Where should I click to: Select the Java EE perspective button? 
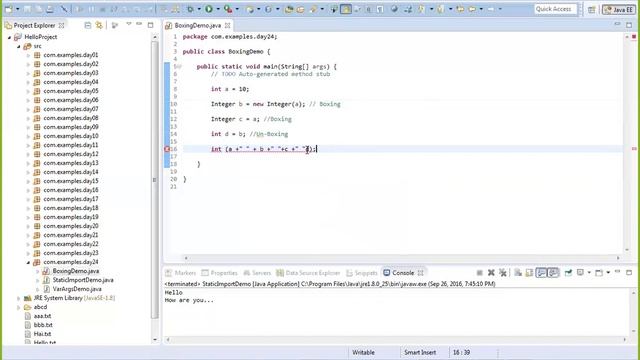point(619,9)
